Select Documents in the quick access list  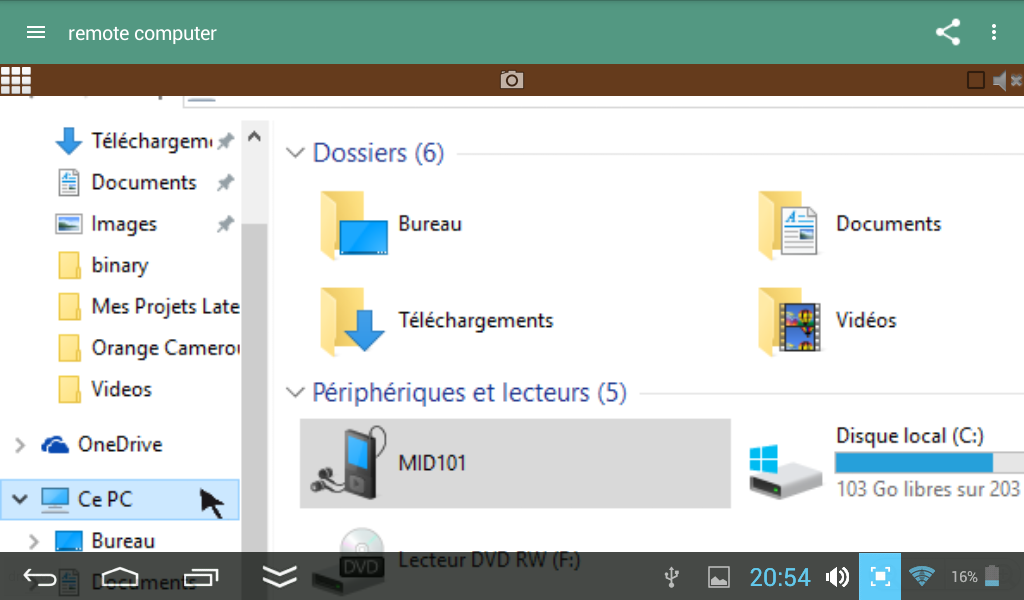(144, 182)
